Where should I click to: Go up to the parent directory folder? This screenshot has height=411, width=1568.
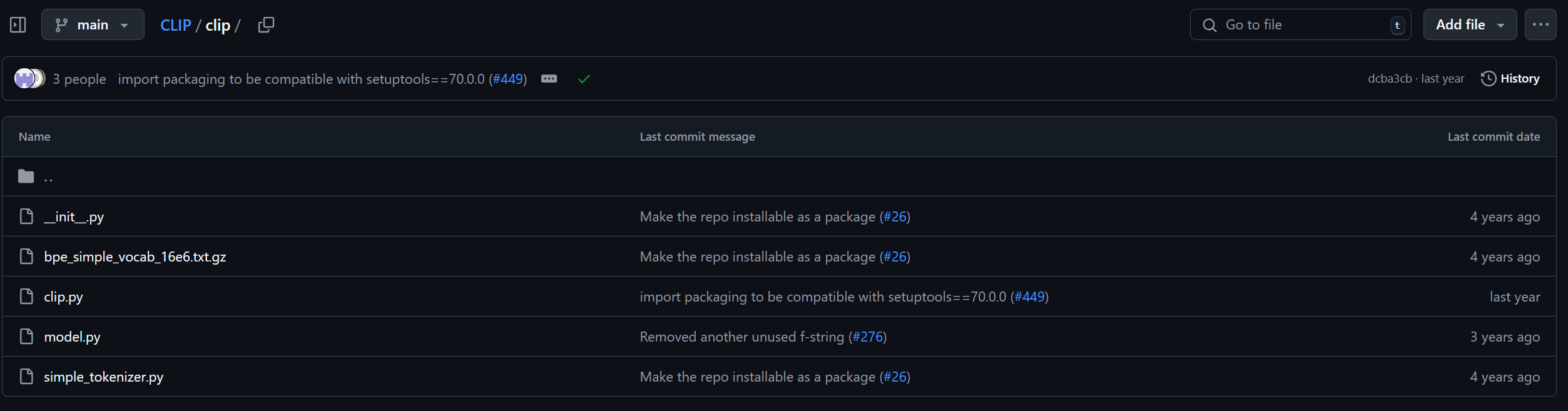tap(48, 177)
